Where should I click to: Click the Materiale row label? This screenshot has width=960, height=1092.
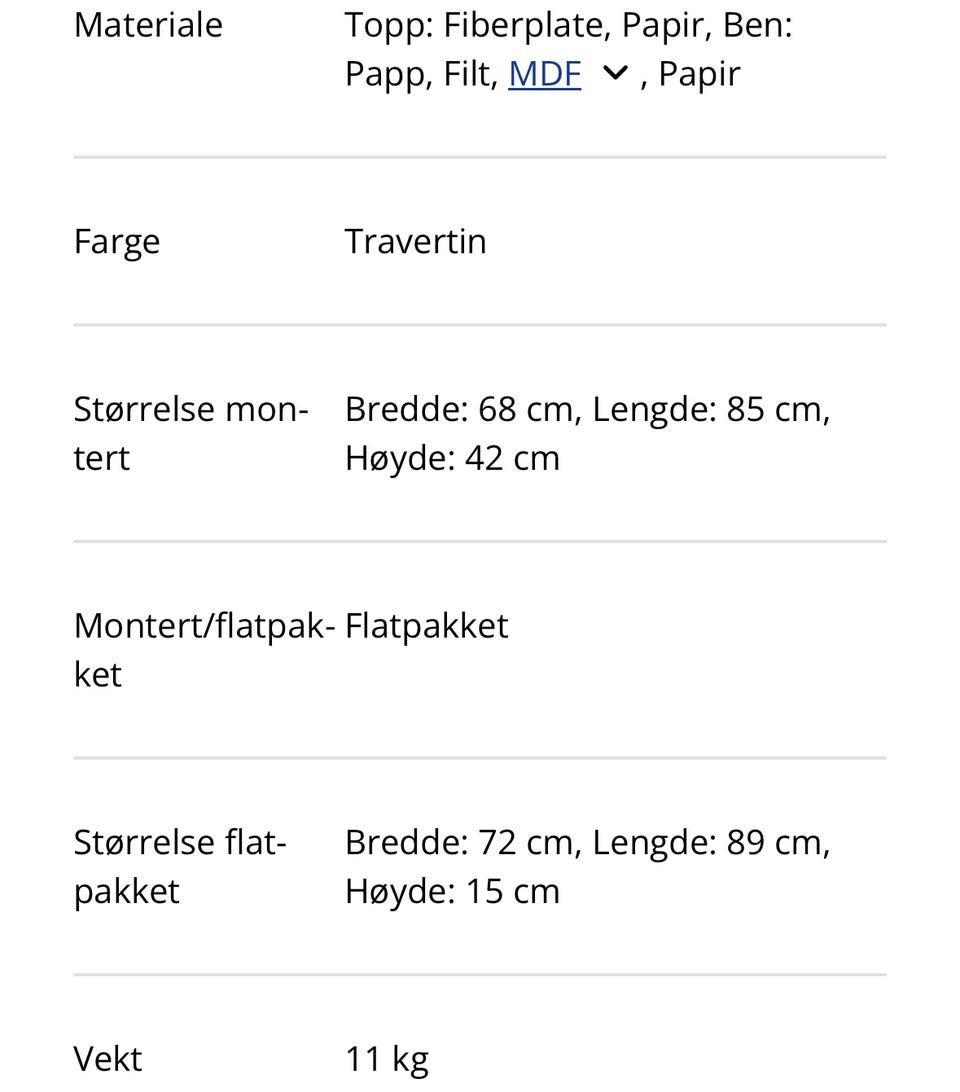point(147,25)
